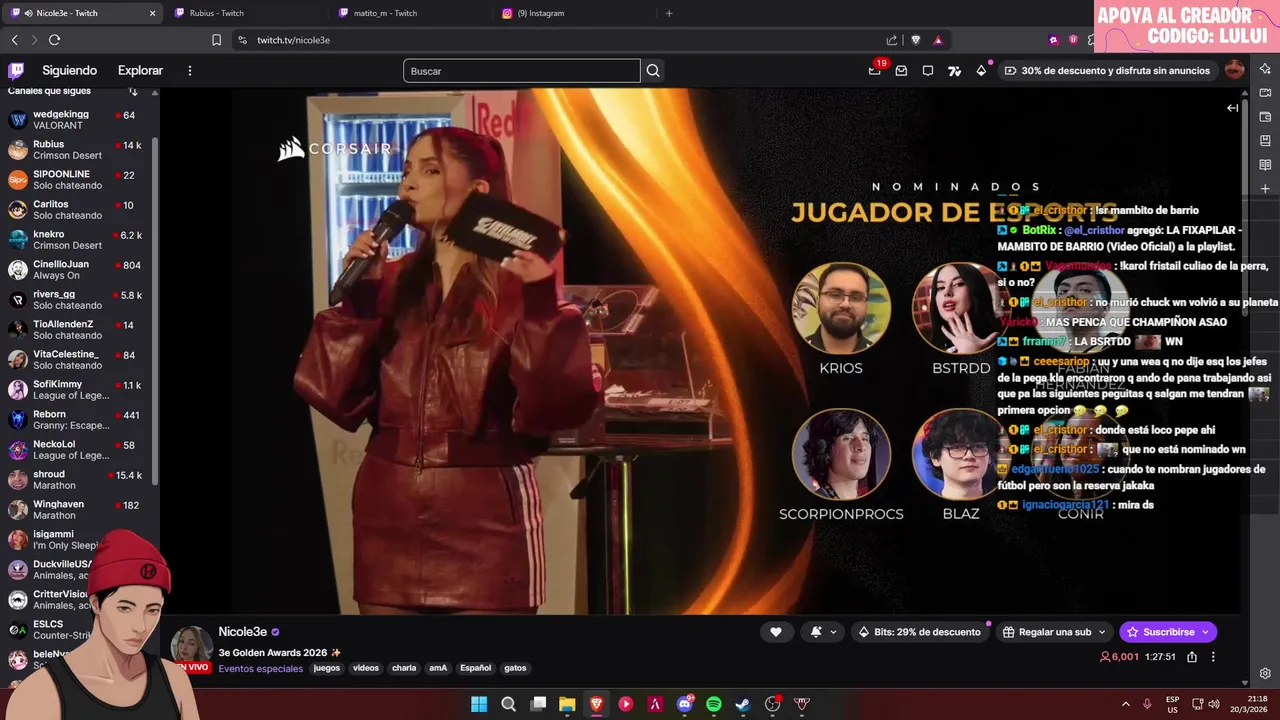Reload the page

click(54, 40)
